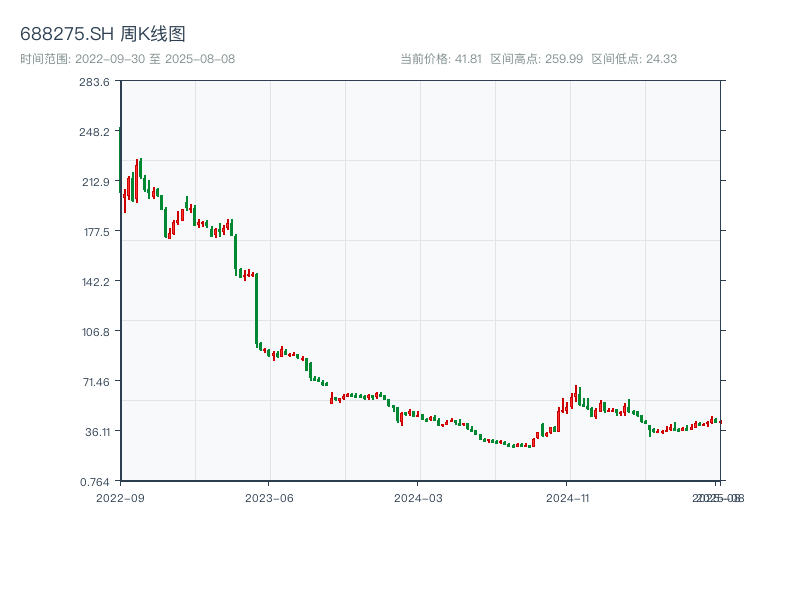Screen dimensions: 800x600
Task: Click the 248.2 y-axis label
Action: point(95,132)
